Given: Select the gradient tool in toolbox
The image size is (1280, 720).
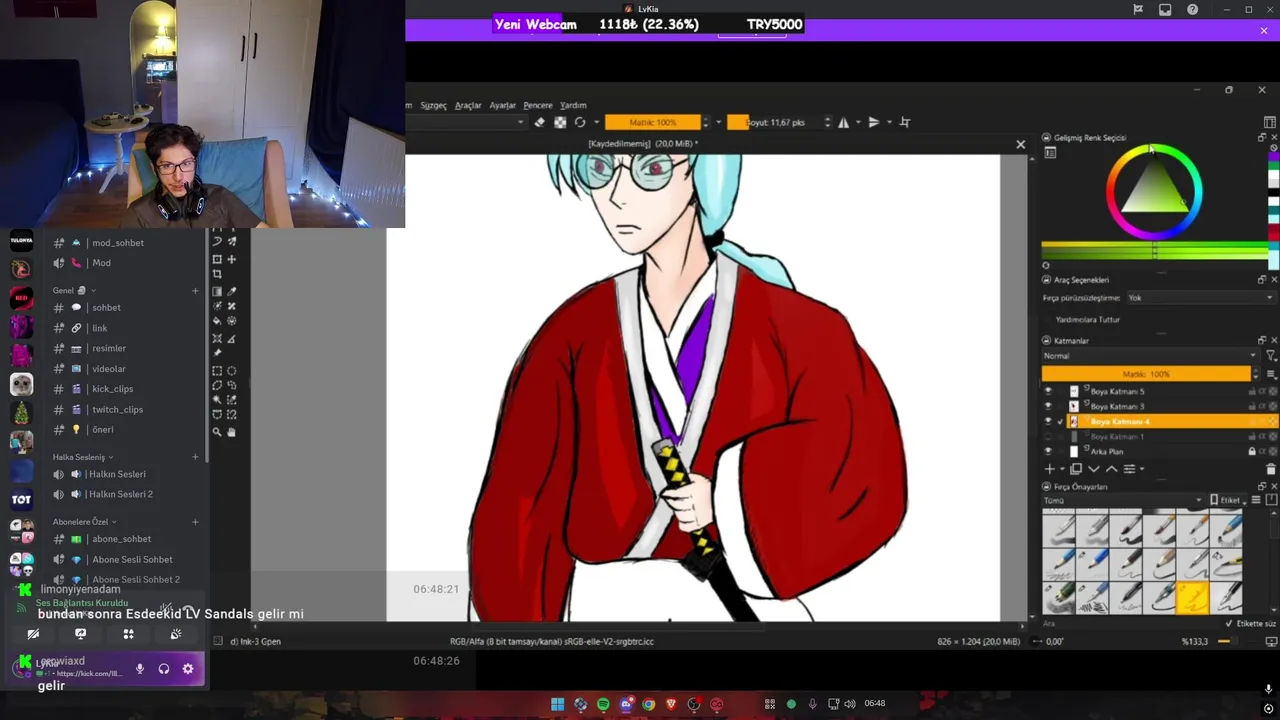Looking at the screenshot, I should click(x=217, y=291).
